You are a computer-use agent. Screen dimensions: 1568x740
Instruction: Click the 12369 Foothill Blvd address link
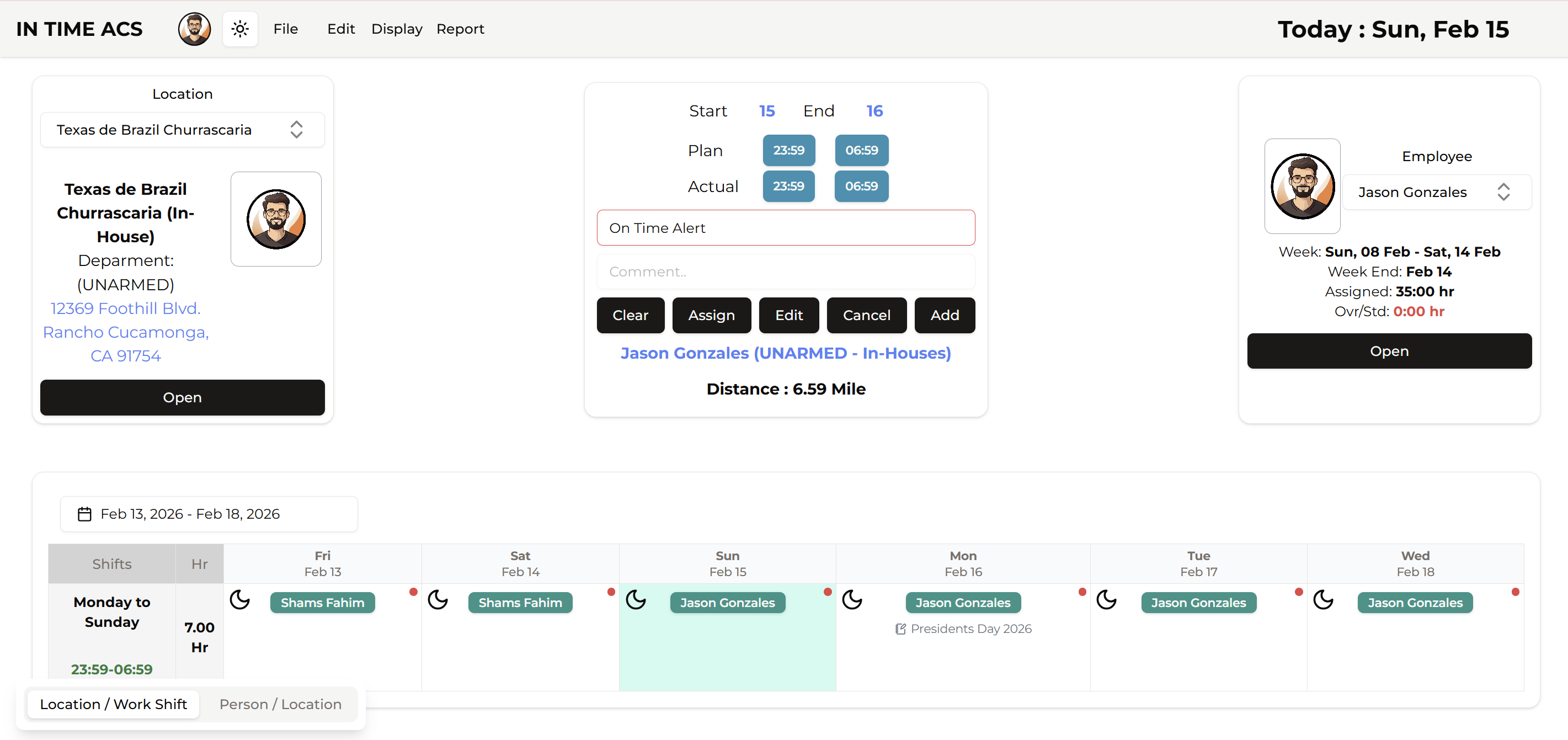click(x=125, y=308)
